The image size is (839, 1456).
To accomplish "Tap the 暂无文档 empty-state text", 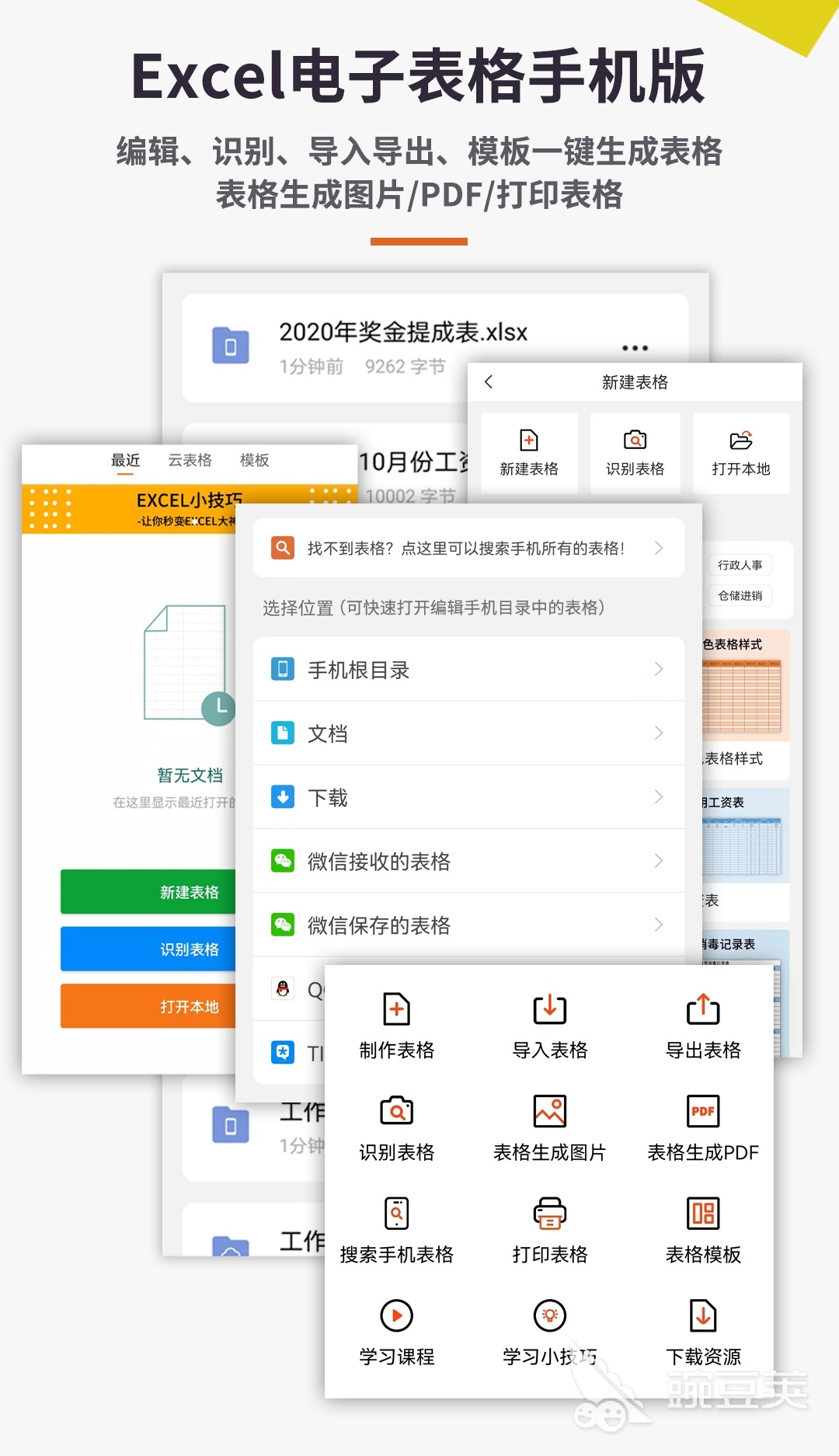I will pyautogui.click(x=190, y=775).
